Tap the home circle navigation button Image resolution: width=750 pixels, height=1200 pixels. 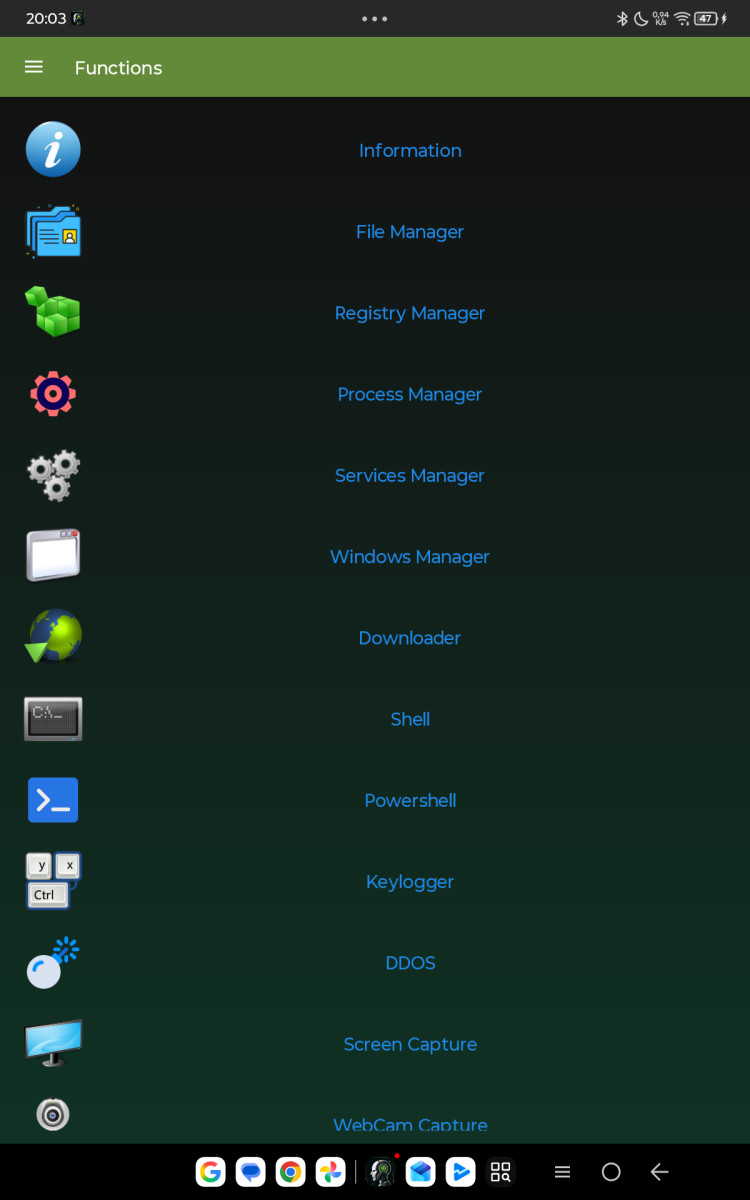pyautogui.click(x=611, y=1172)
